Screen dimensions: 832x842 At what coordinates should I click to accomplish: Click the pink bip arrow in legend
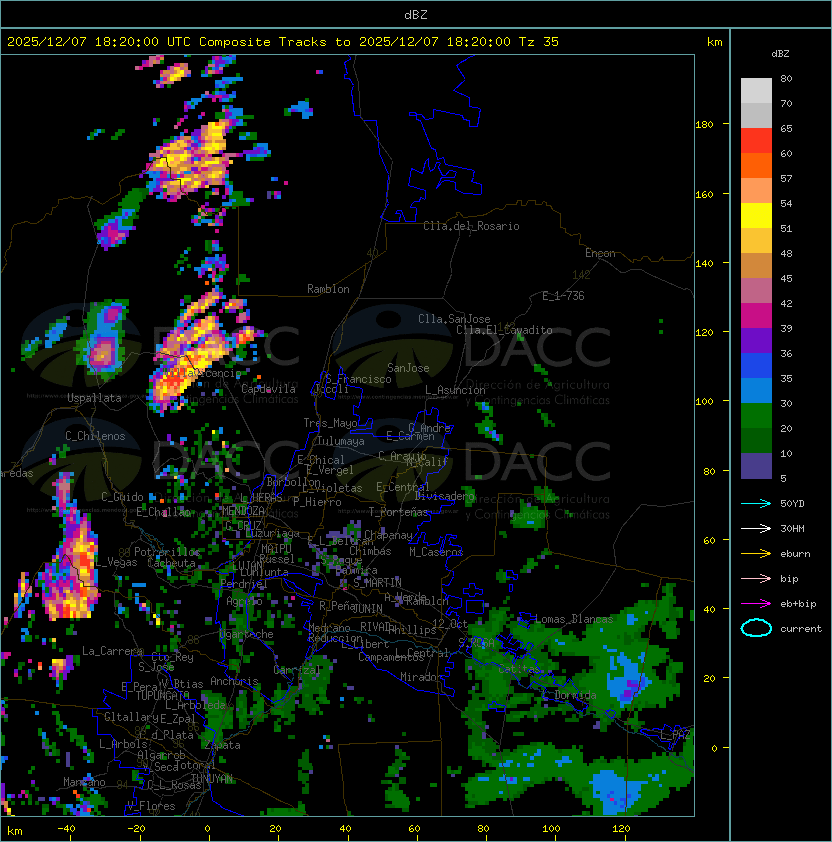point(756,578)
